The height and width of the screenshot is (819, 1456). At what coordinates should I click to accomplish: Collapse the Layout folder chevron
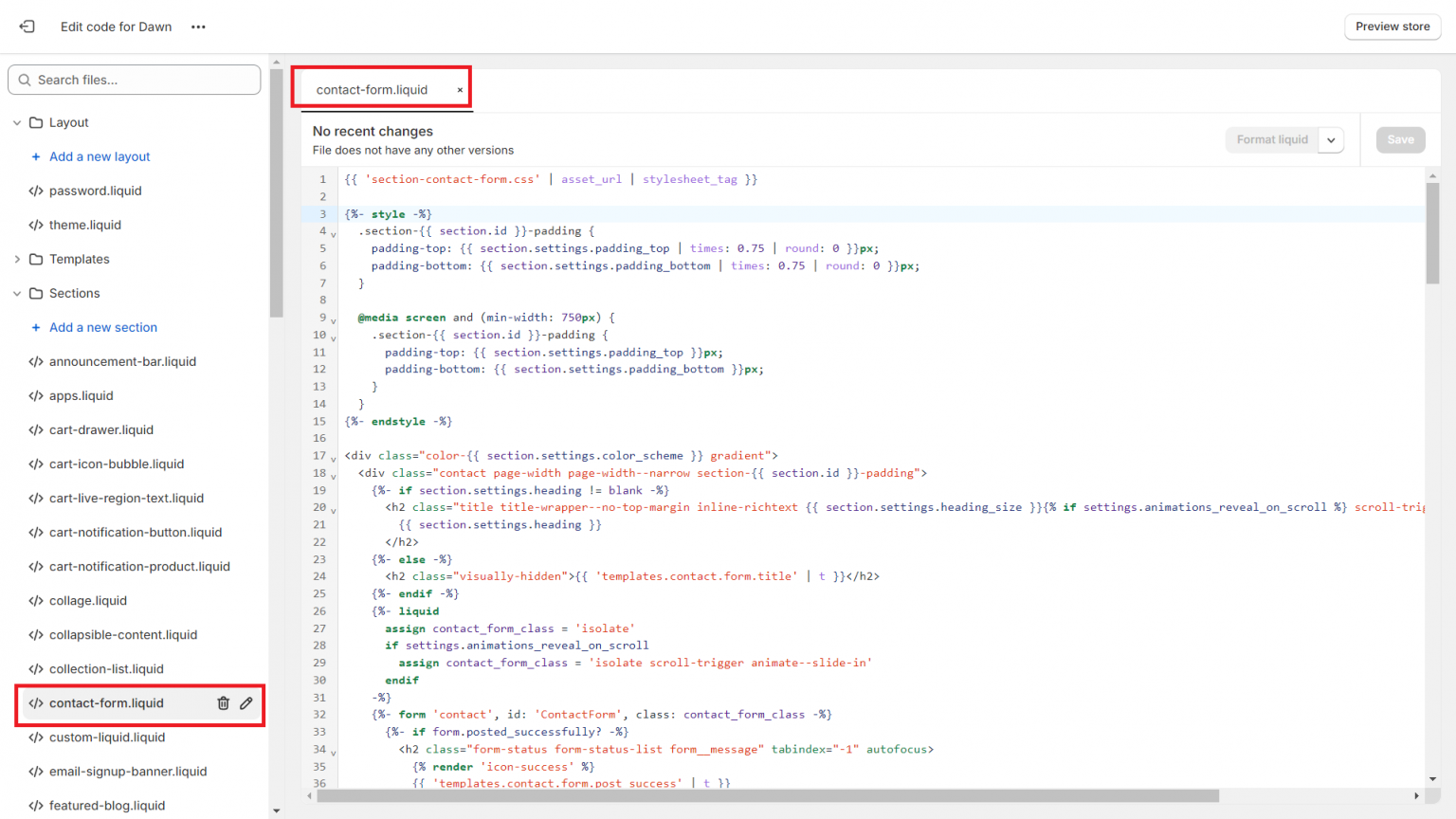pos(17,123)
